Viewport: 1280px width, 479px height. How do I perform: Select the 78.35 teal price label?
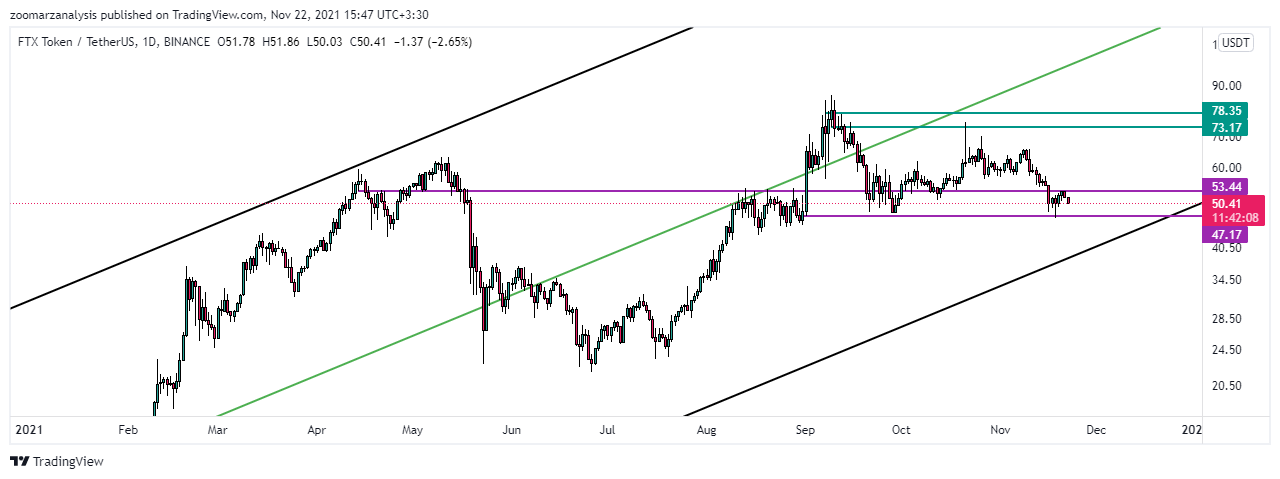pyautogui.click(x=1226, y=112)
